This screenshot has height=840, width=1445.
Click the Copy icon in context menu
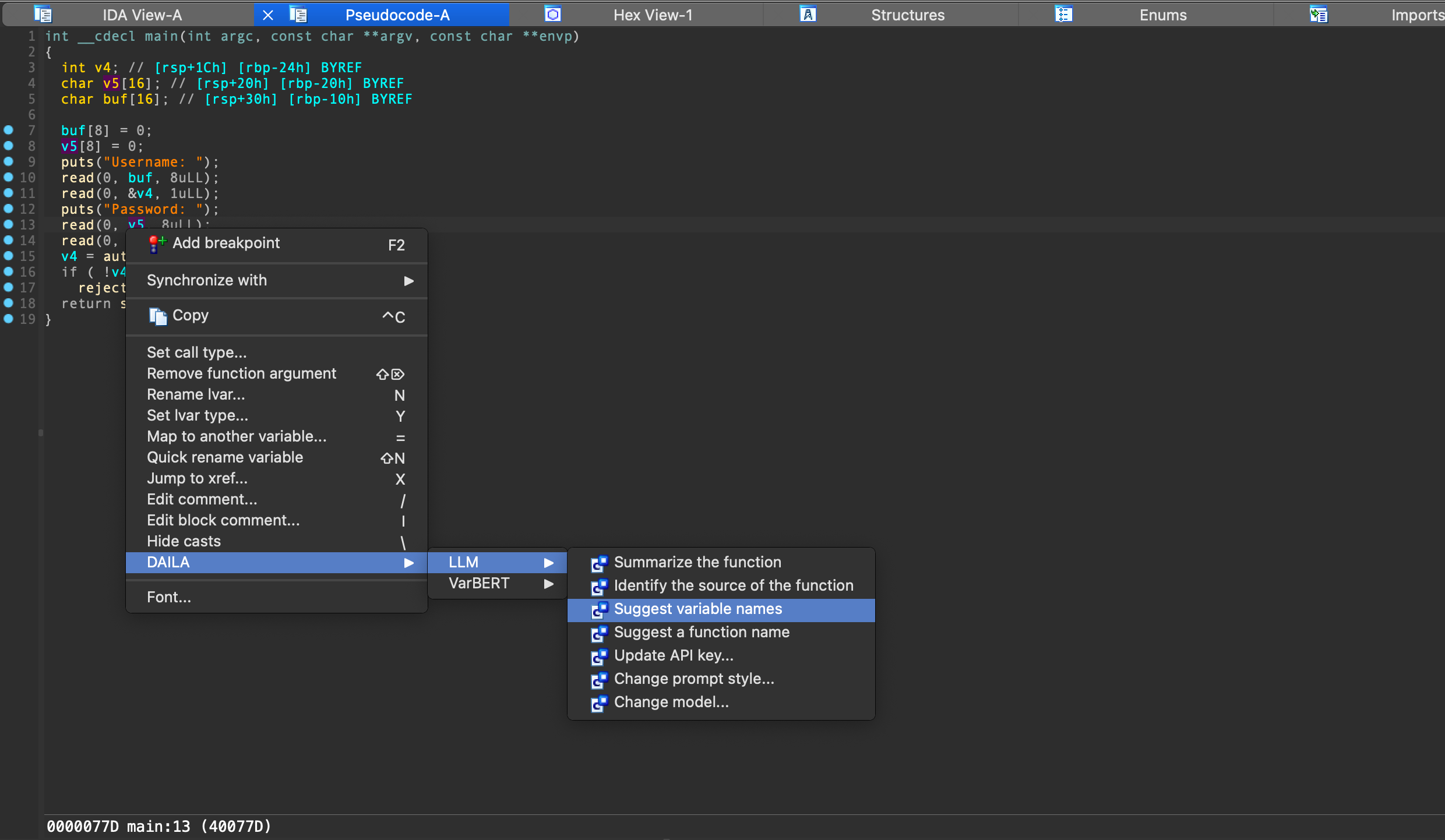(157, 316)
